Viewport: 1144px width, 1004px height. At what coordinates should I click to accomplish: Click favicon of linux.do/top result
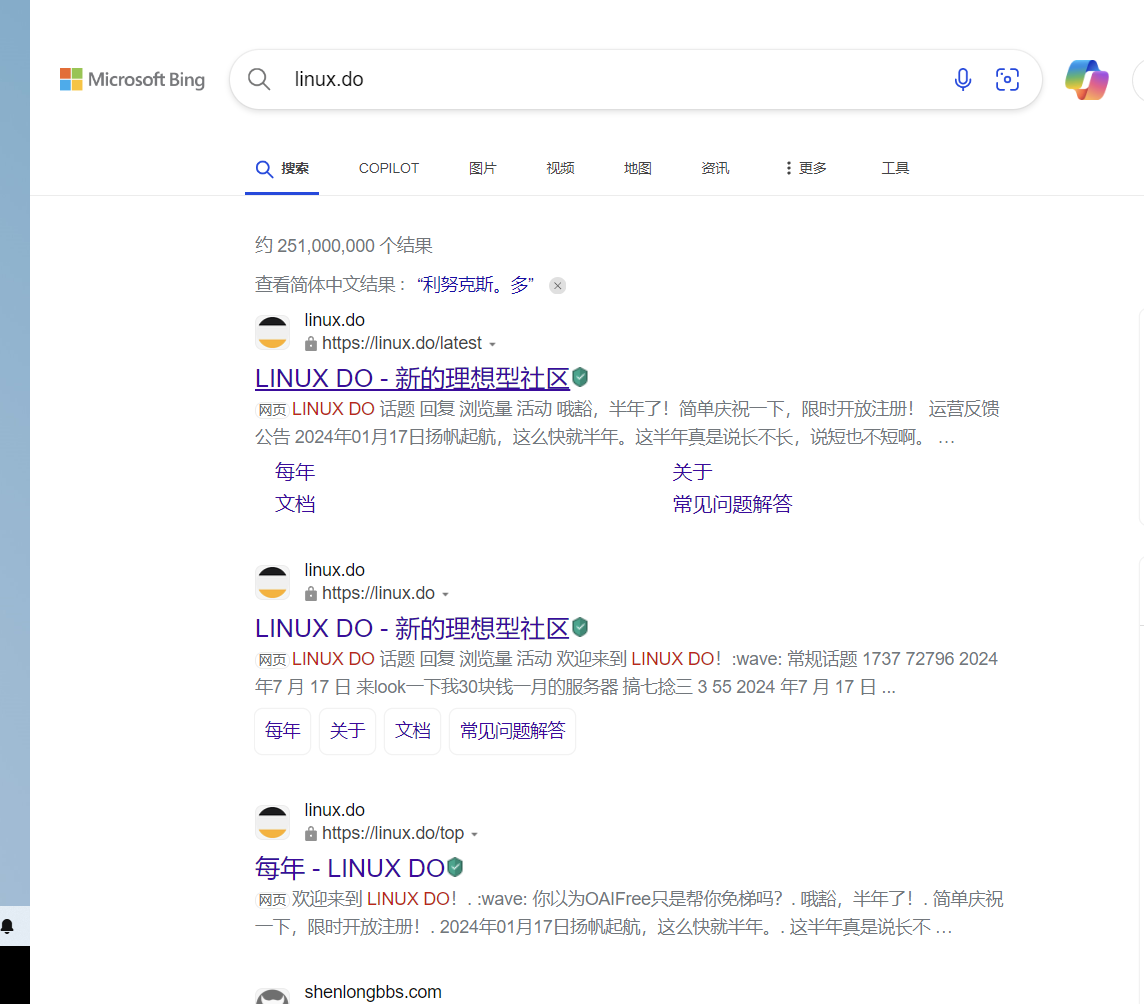273,822
